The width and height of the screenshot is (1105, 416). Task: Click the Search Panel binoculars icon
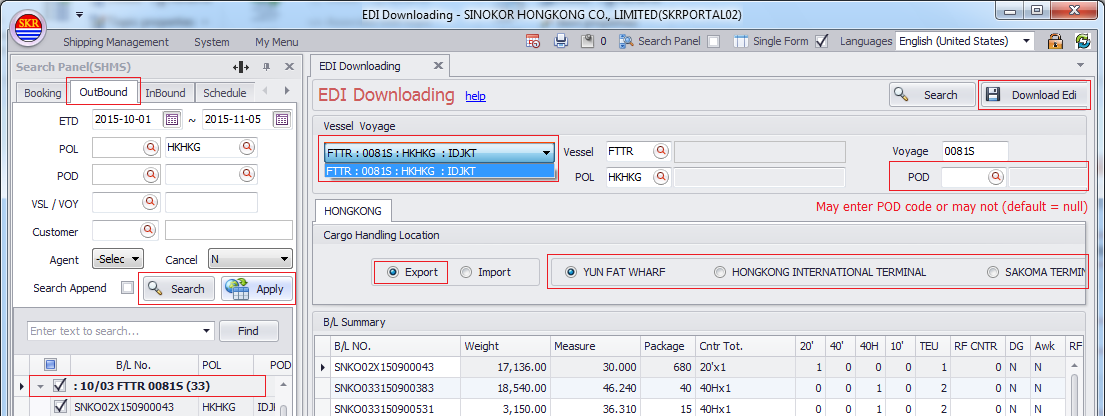626,42
